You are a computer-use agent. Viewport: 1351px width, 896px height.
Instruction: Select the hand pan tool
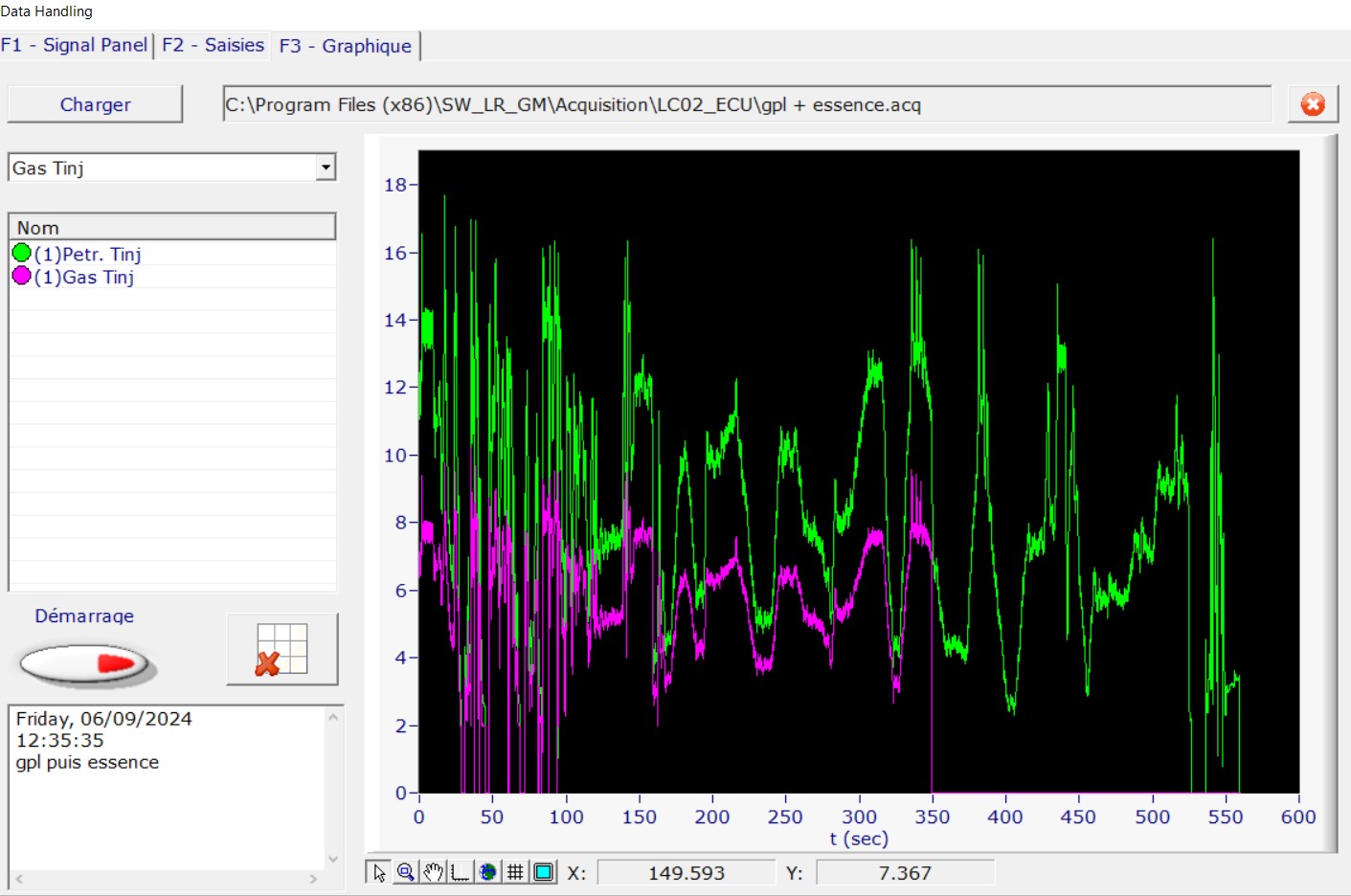(x=434, y=872)
